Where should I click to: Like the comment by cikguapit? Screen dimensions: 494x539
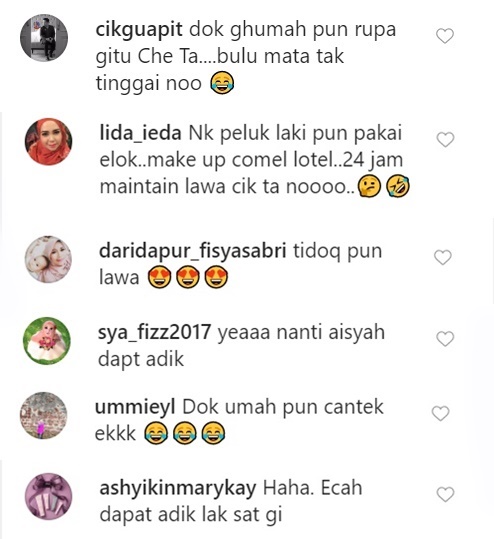coord(445,36)
